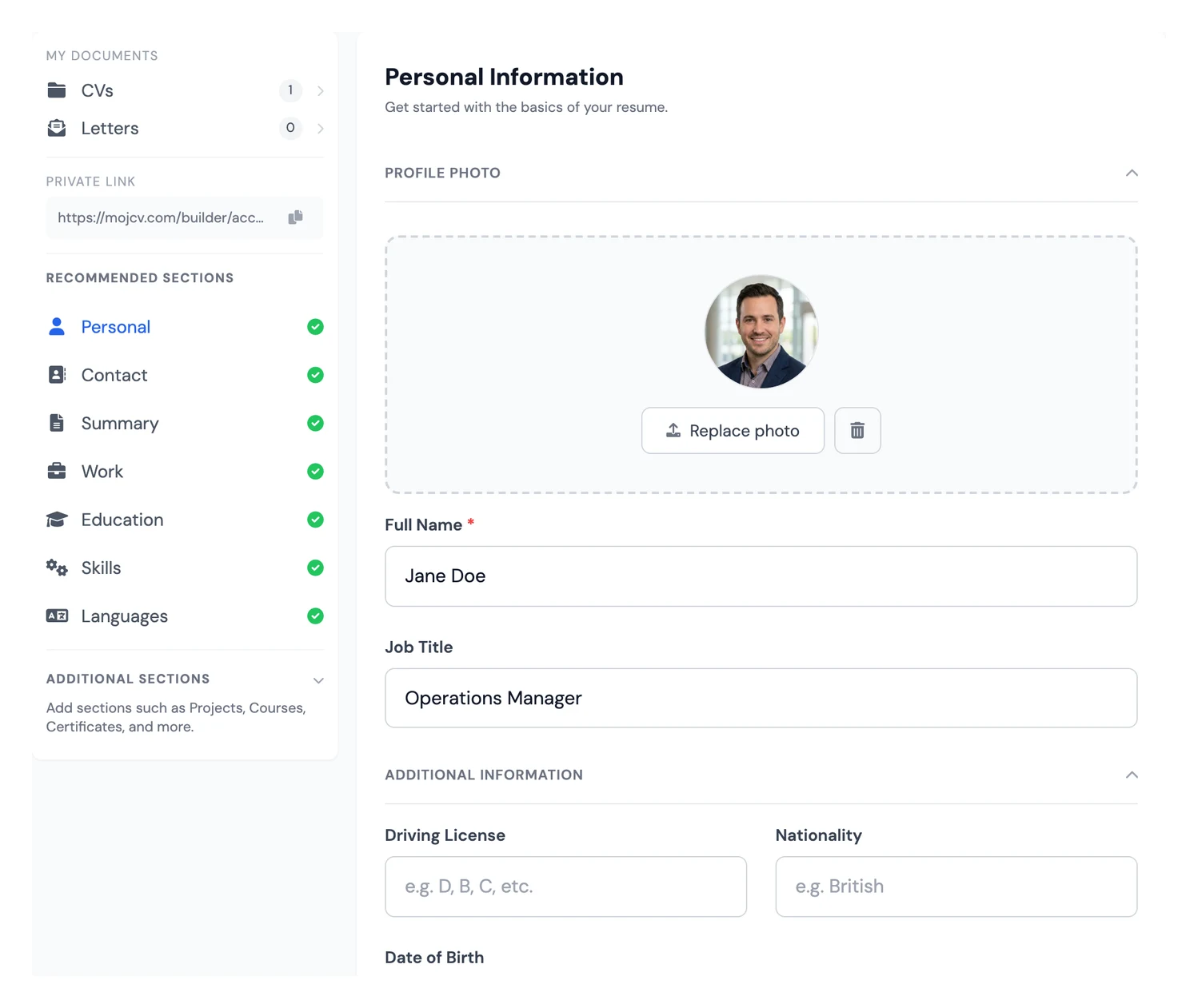Collapse the Additional Information section
Viewport: 1198px width, 1008px height.
click(1132, 775)
